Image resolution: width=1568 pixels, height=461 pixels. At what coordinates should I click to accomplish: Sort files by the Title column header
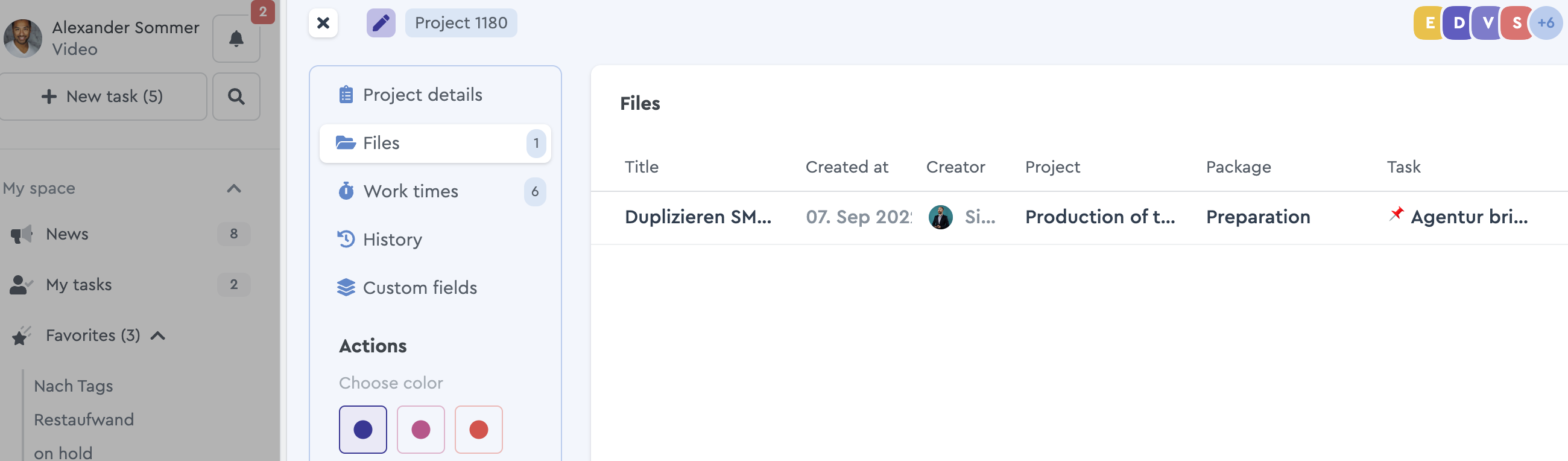coord(641,167)
